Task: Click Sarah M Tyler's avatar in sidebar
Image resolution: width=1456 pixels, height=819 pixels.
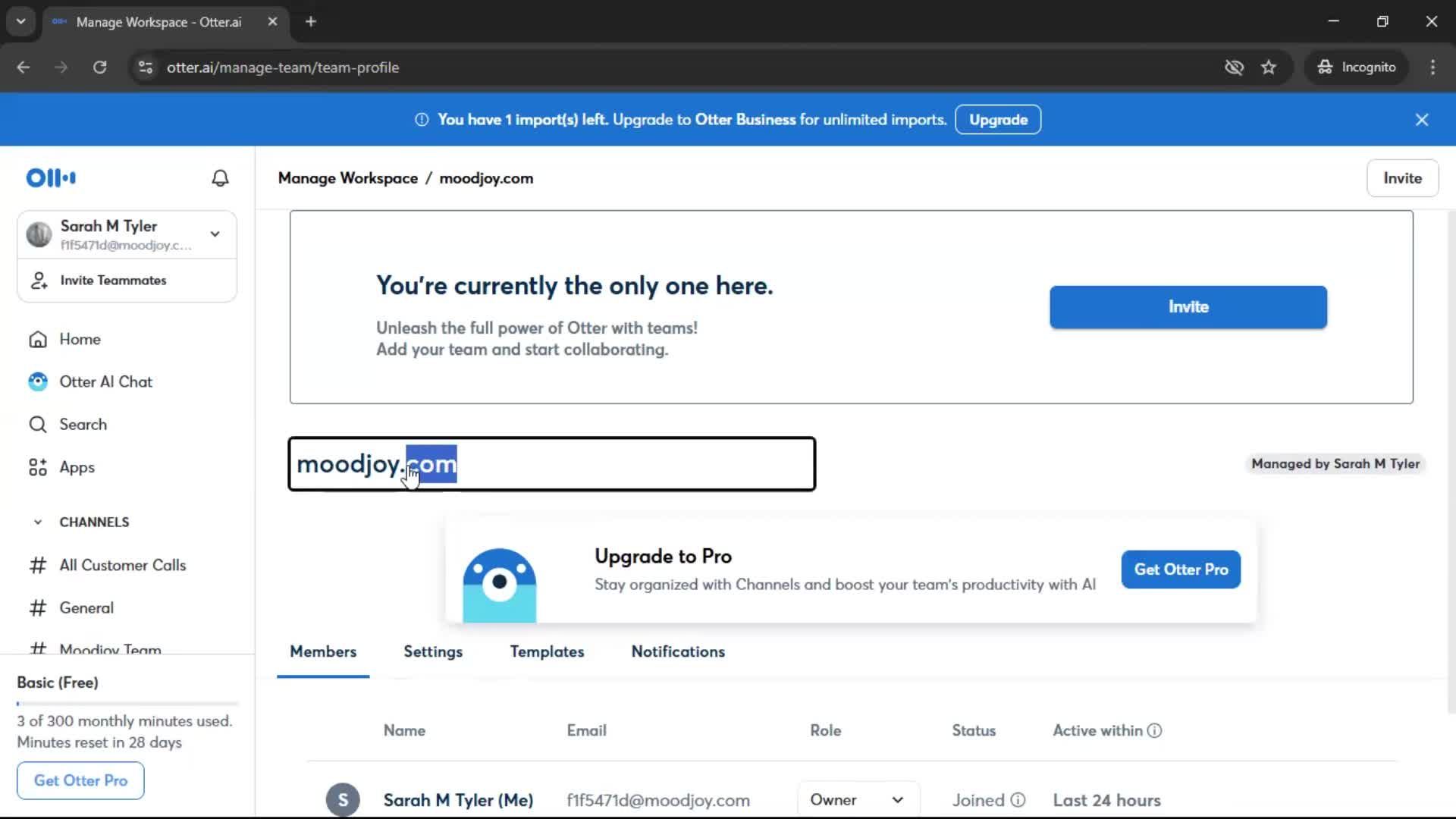Action: pos(39,234)
